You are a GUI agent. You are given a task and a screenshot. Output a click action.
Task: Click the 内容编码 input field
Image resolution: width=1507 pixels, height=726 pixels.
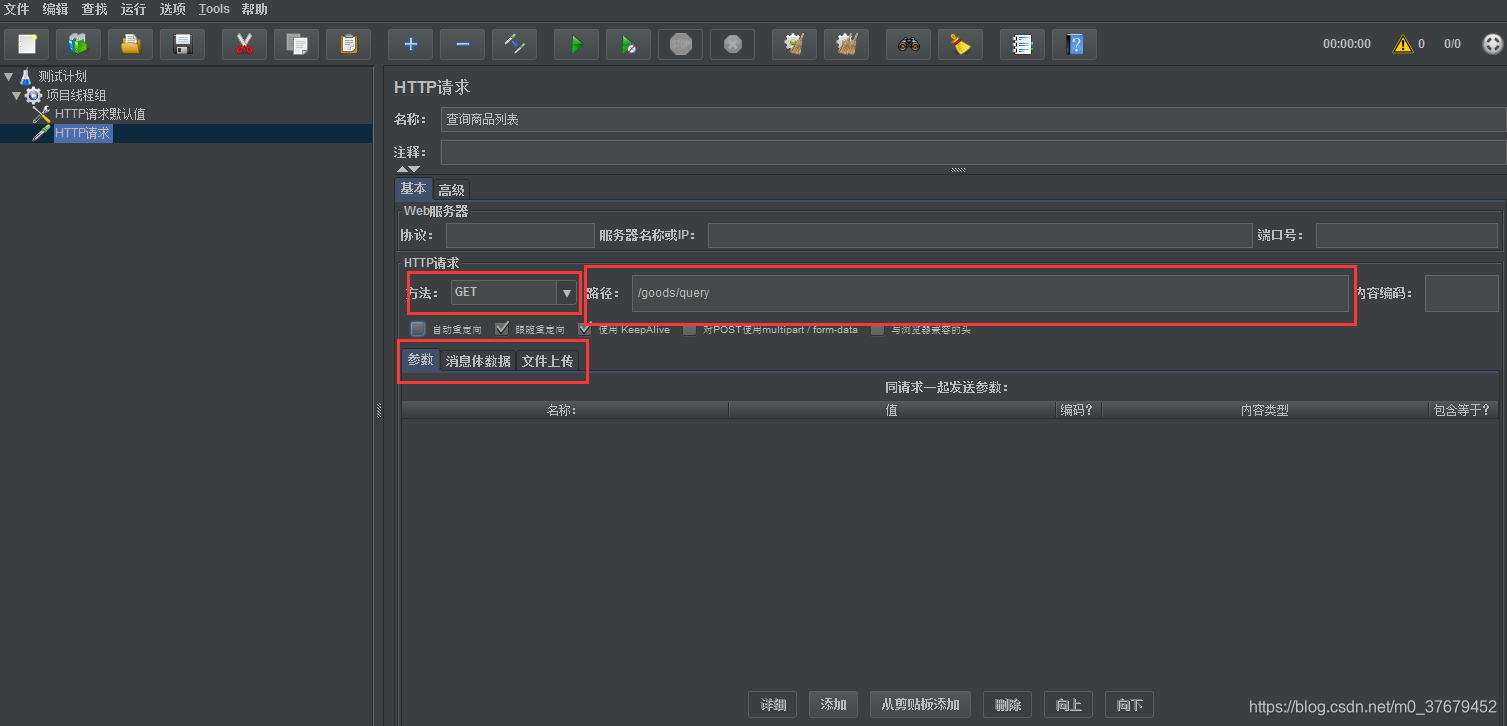1462,293
